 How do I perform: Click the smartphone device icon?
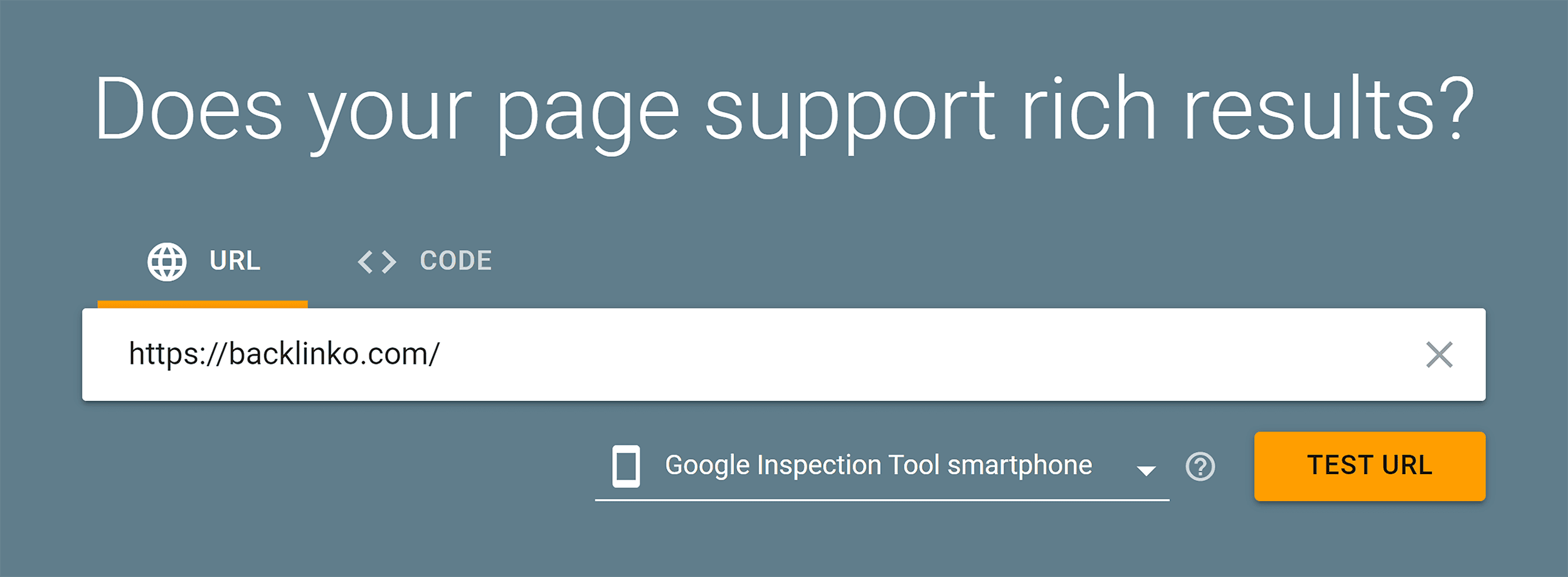click(626, 467)
